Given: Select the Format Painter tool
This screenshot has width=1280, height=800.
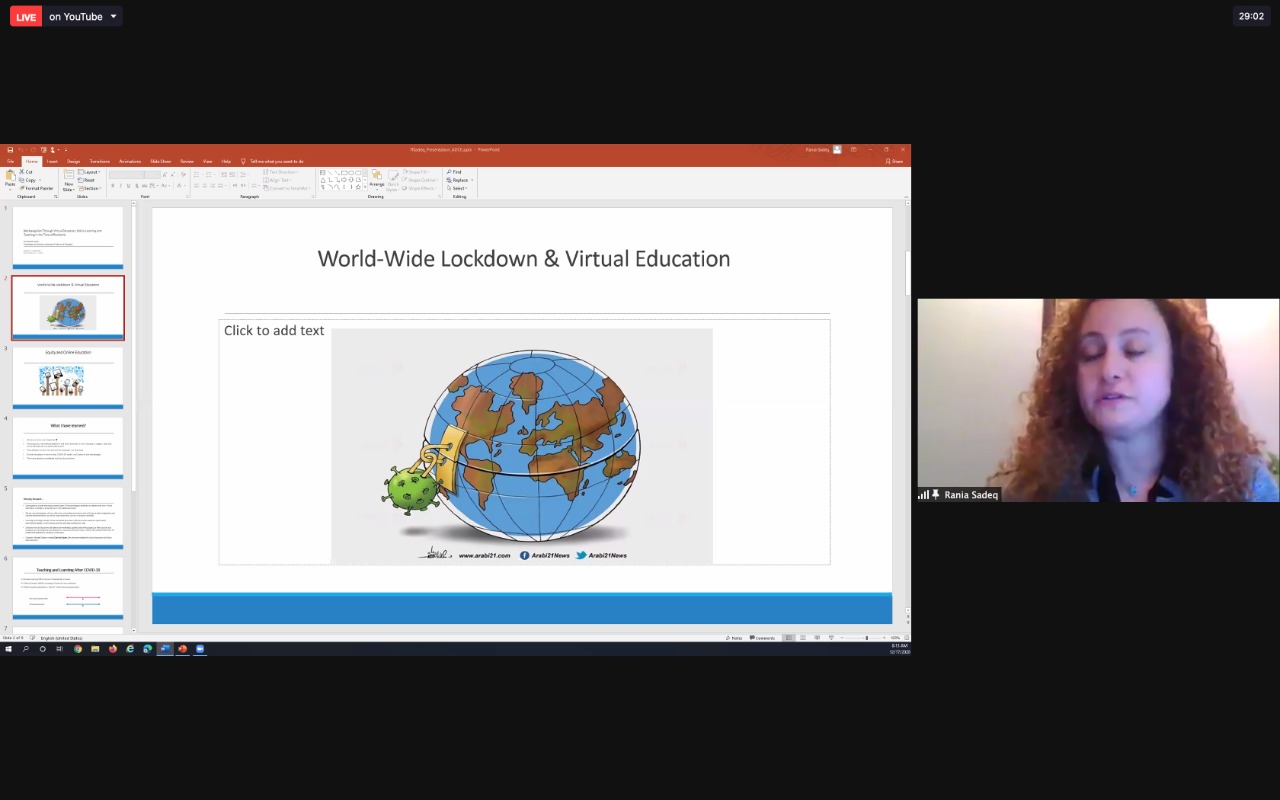Looking at the screenshot, I should tap(38, 188).
